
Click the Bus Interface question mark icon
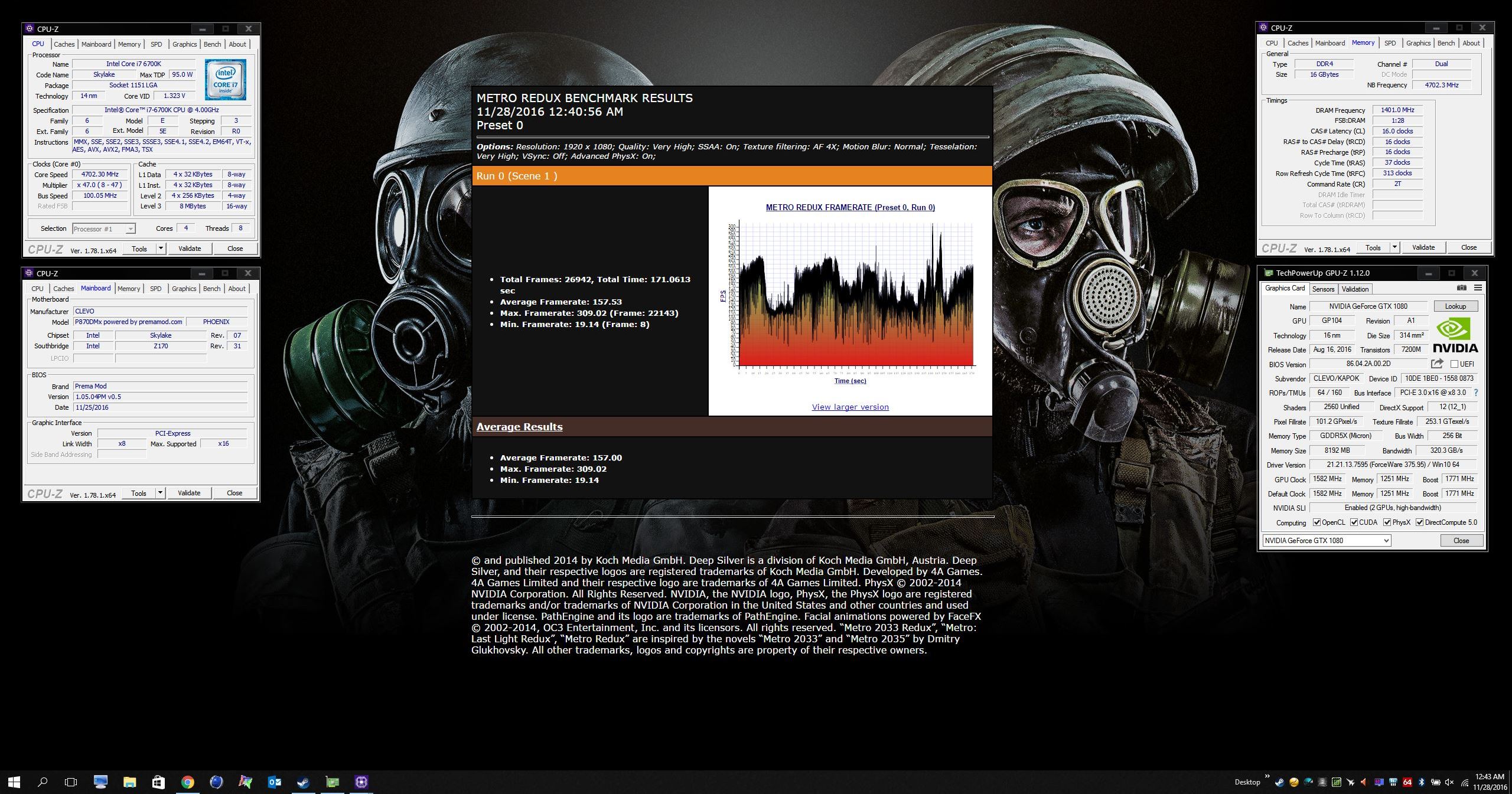tap(1476, 393)
